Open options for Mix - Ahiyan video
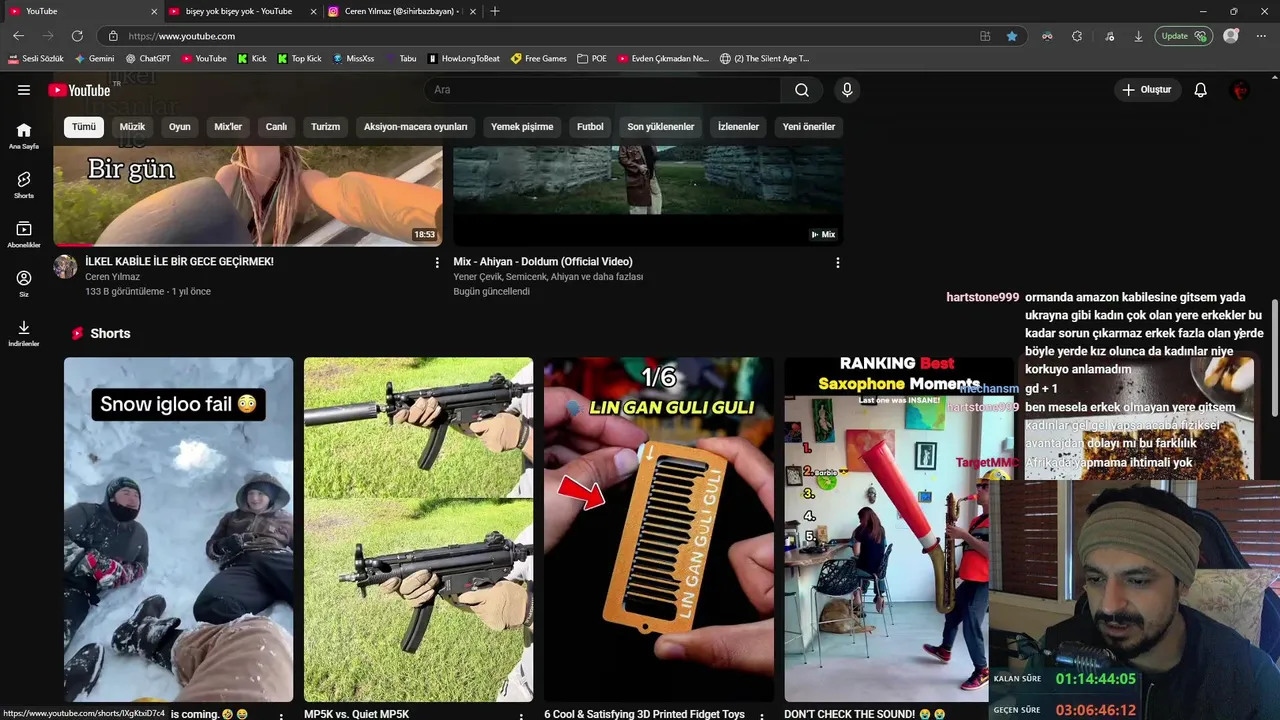 pyautogui.click(x=838, y=263)
